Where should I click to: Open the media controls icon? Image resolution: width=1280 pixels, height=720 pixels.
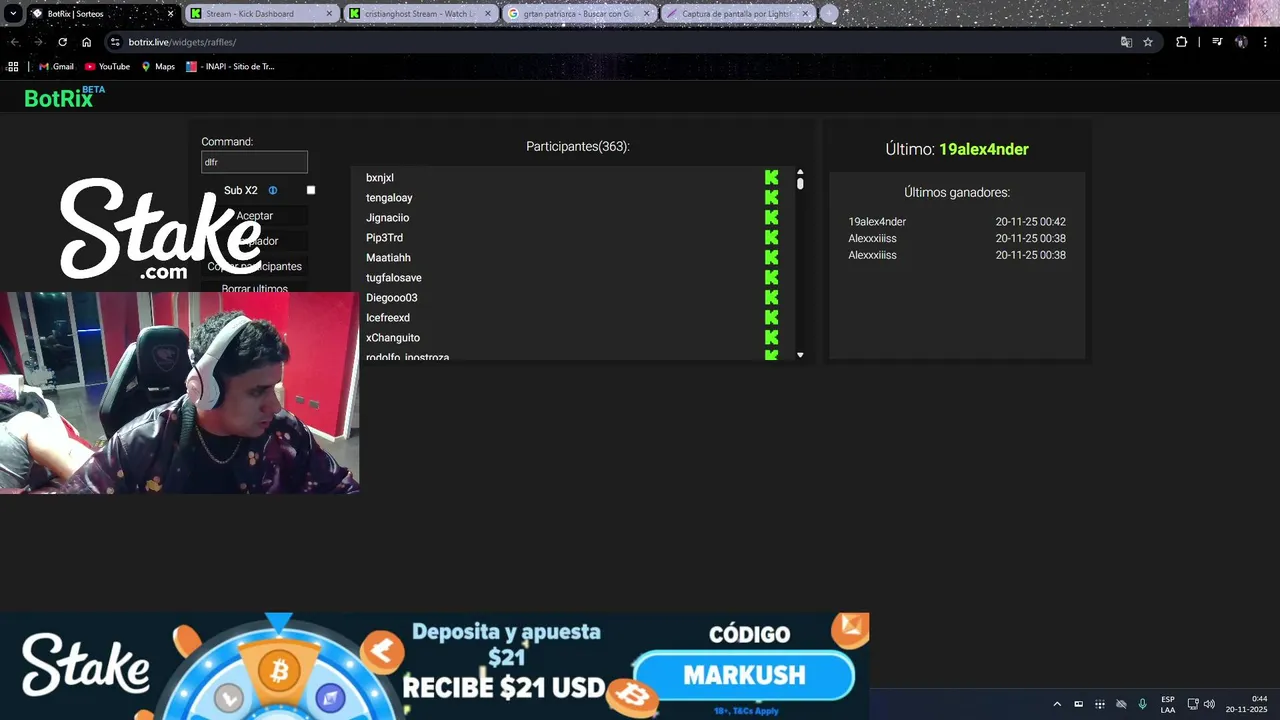1217,42
